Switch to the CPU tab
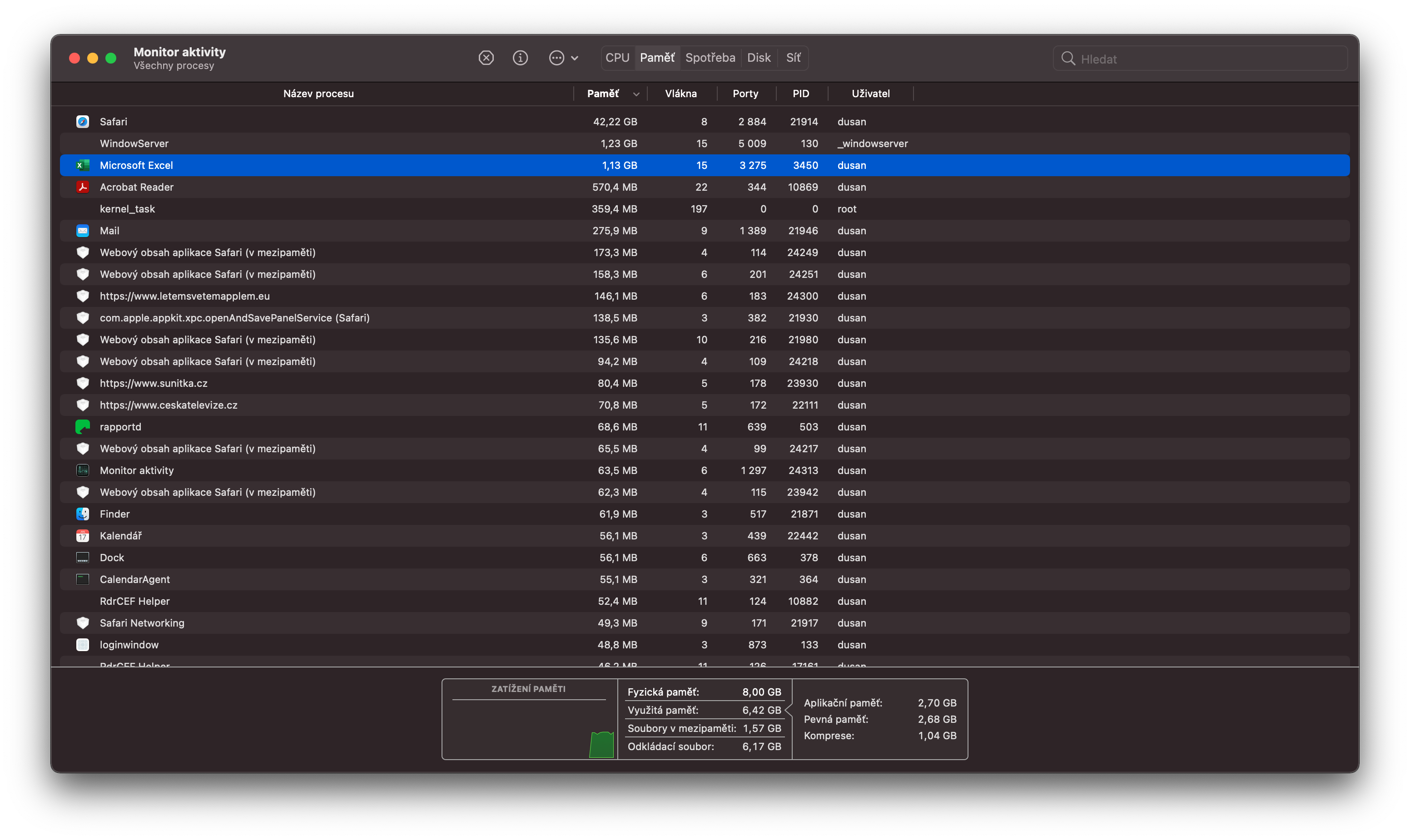This screenshot has height=840, width=1410. click(617, 58)
